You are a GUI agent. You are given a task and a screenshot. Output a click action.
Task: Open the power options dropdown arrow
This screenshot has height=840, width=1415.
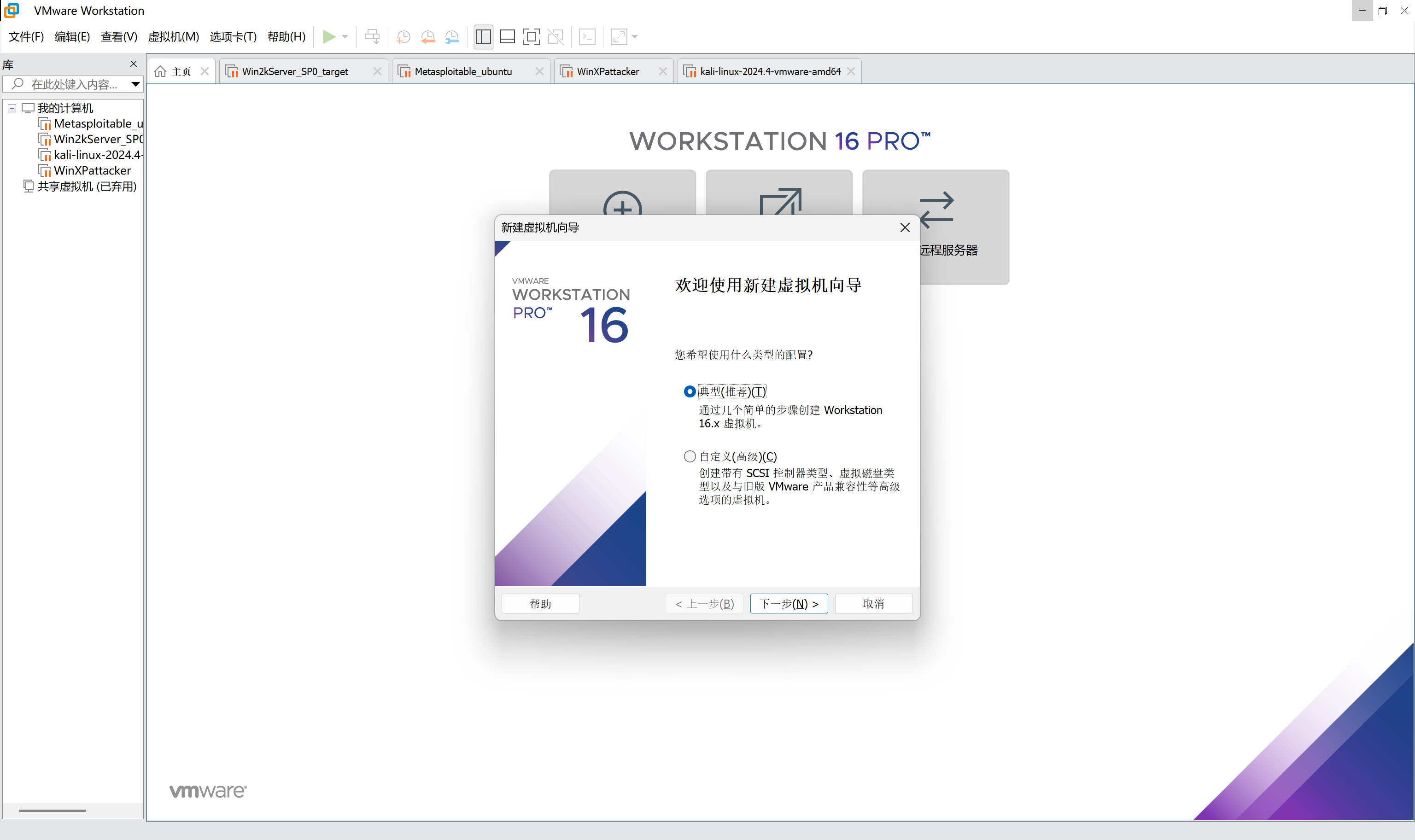click(345, 37)
